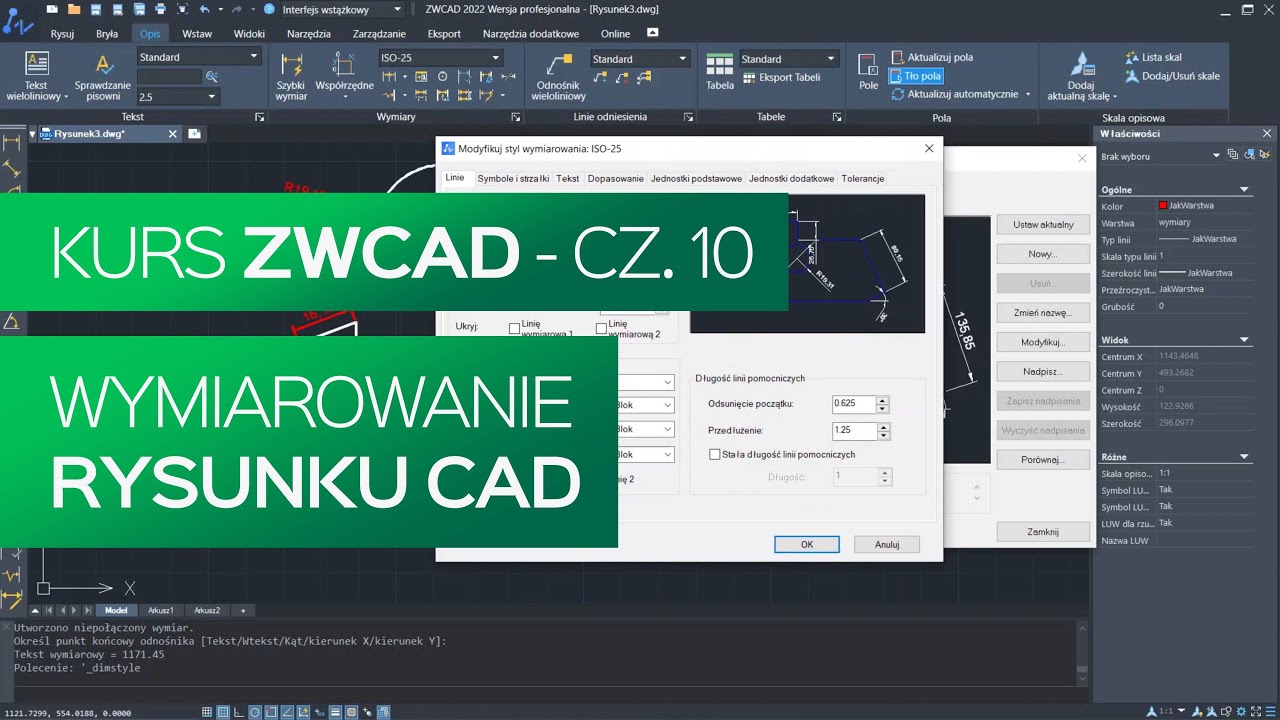This screenshot has width=1280, height=720.
Task: Open the Tabele panel dialog launcher arrow
Action: [835, 117]
